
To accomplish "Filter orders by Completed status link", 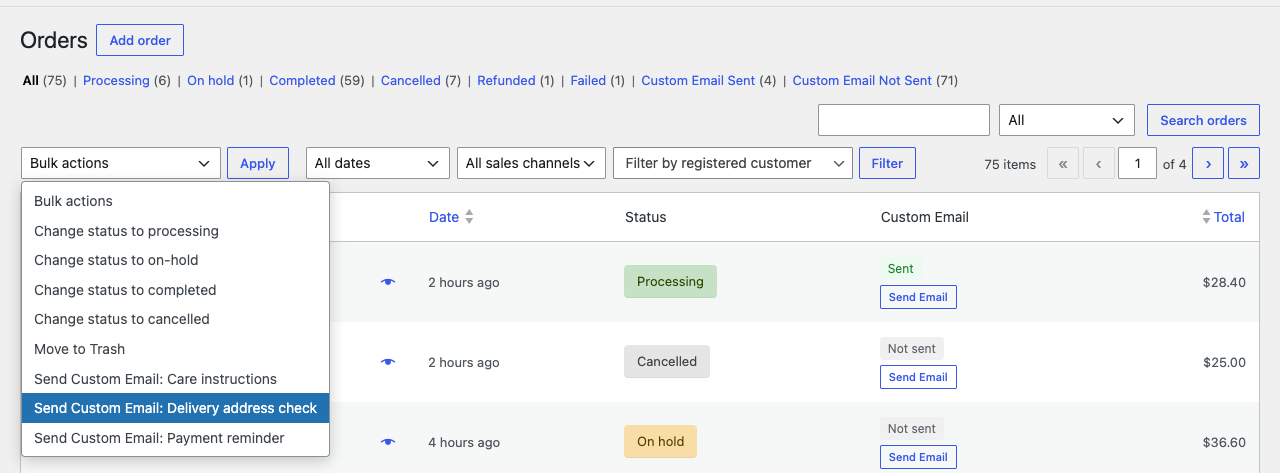I will [x=302, y=80].
